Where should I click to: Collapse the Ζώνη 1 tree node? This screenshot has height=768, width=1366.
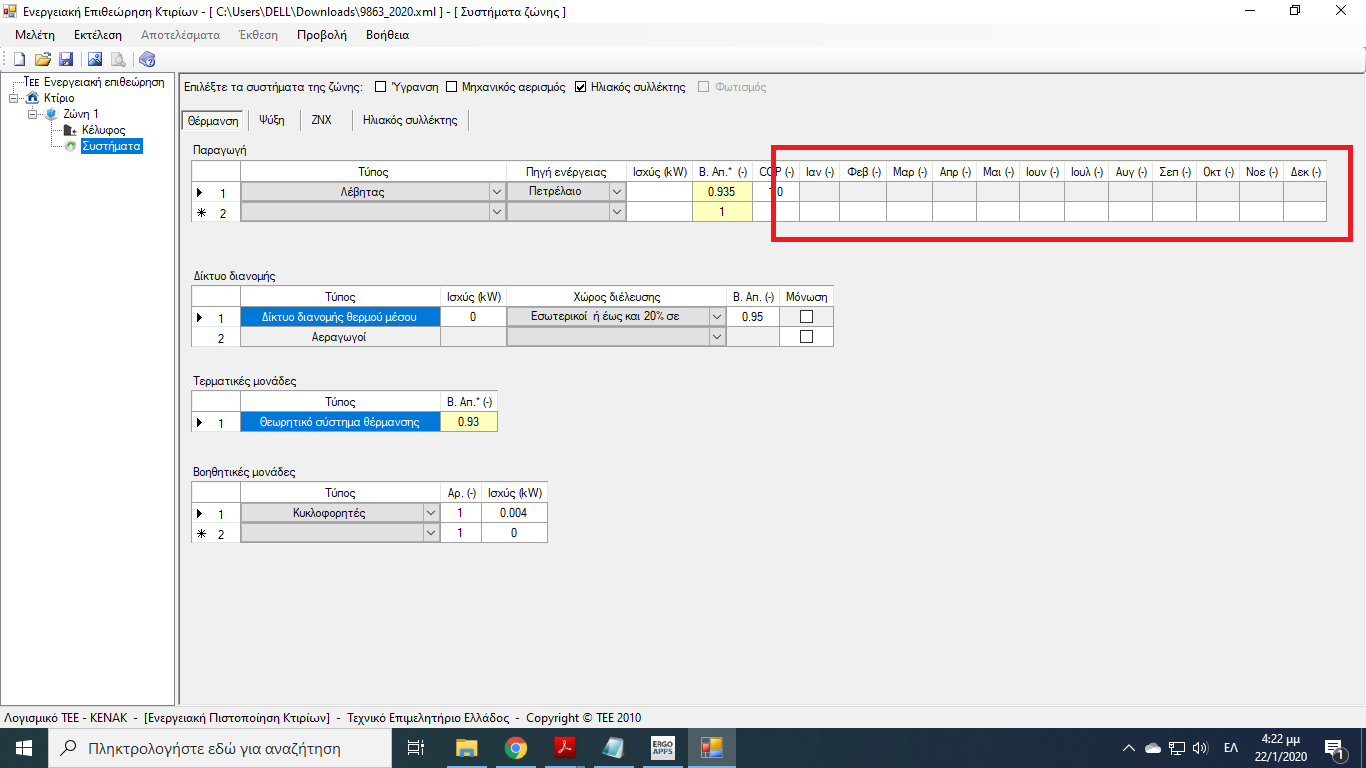pyautogui.click(x=33, y=114)
